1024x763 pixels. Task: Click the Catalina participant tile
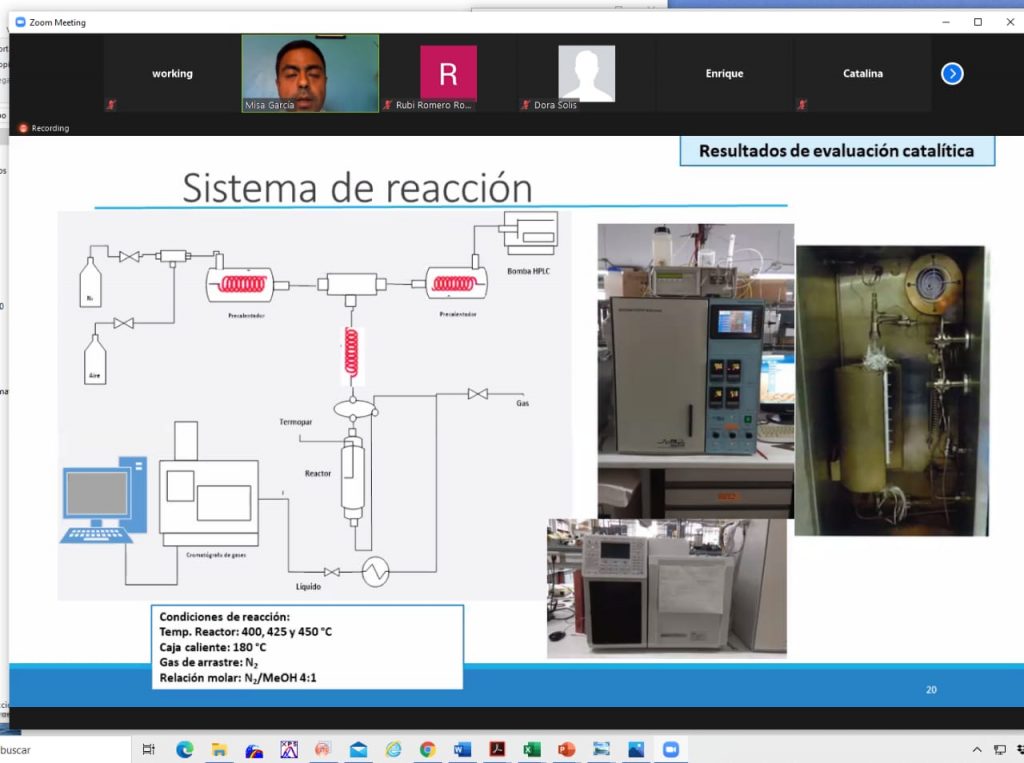tap(862, 73)
